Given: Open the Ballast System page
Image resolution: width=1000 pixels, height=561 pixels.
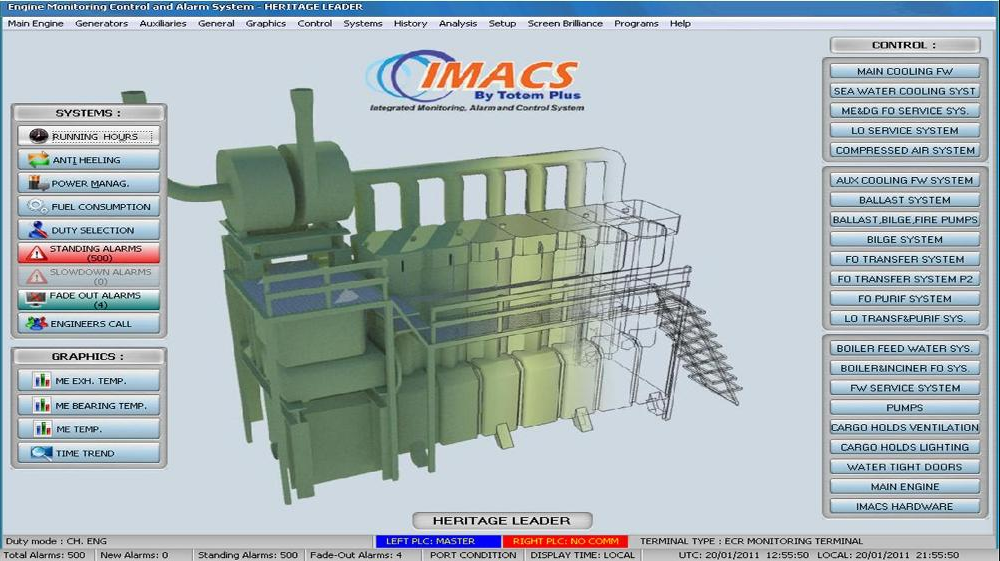Looking at the screenshot, I should tap(904, 200).
